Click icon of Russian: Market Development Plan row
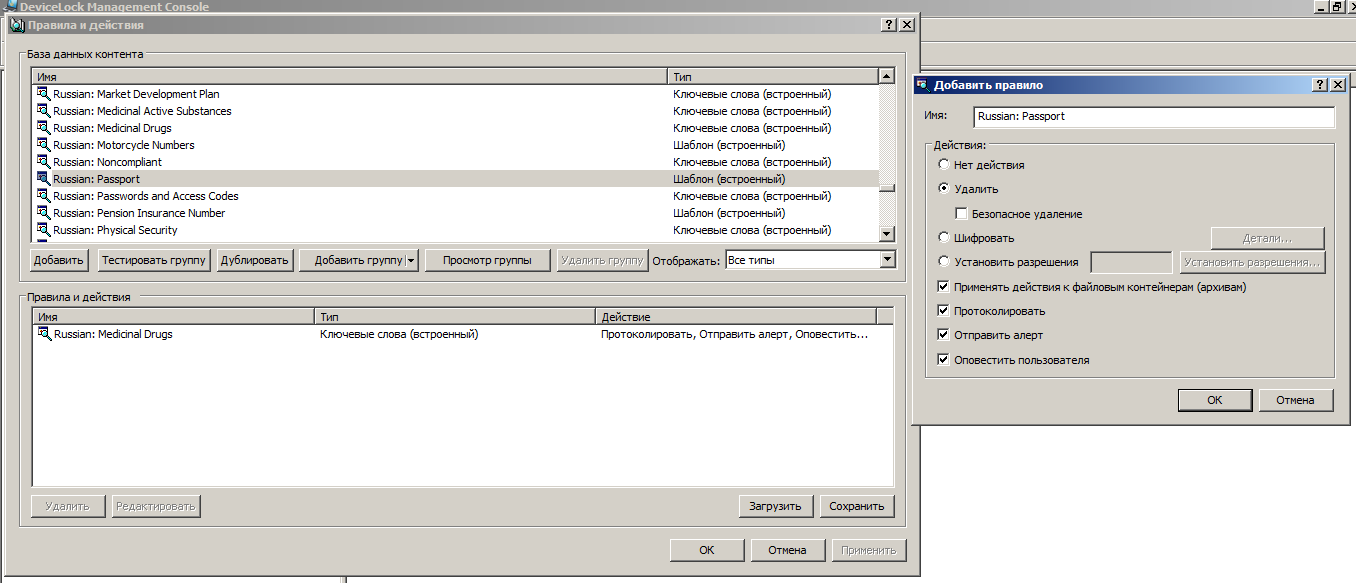The width and height of the screenshot is (1356, 583). (x=43, y=94)
